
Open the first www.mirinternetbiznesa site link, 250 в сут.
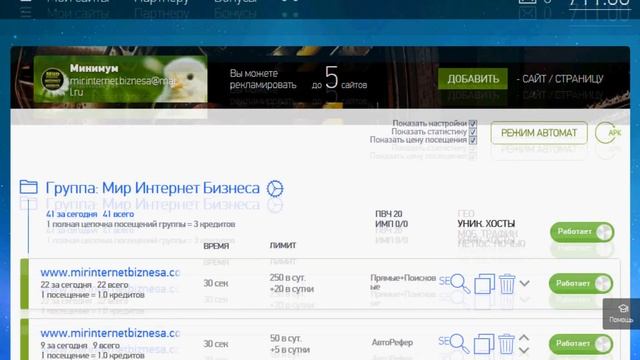[110, 272]
